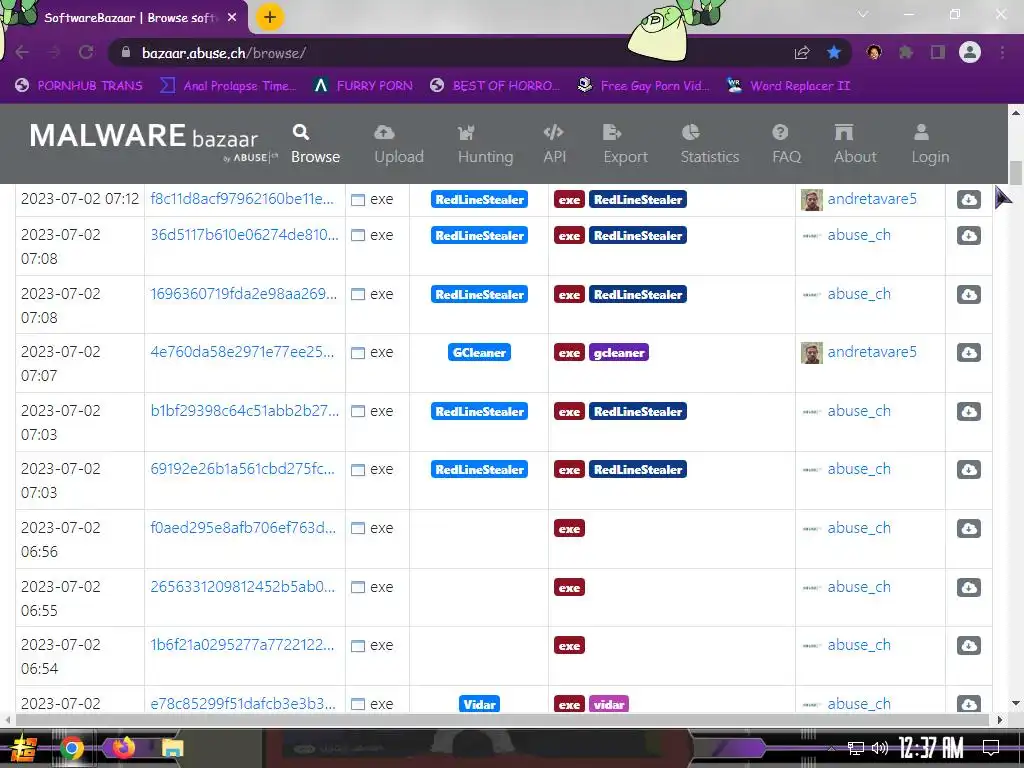Click the address bar URL bazaar.abuse.ch/browse/

223,53
